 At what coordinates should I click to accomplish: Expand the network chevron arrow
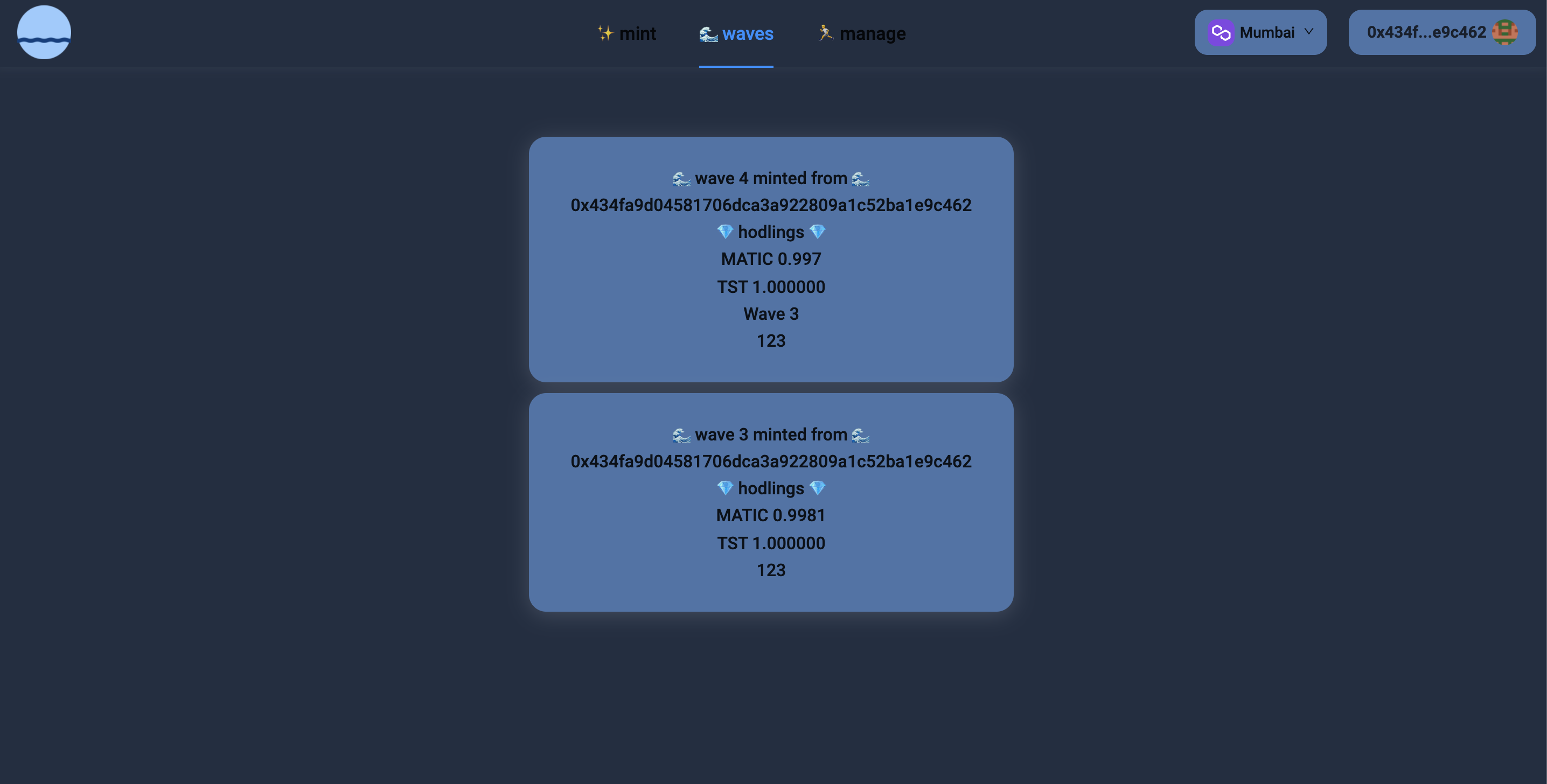click(1308, 32)
